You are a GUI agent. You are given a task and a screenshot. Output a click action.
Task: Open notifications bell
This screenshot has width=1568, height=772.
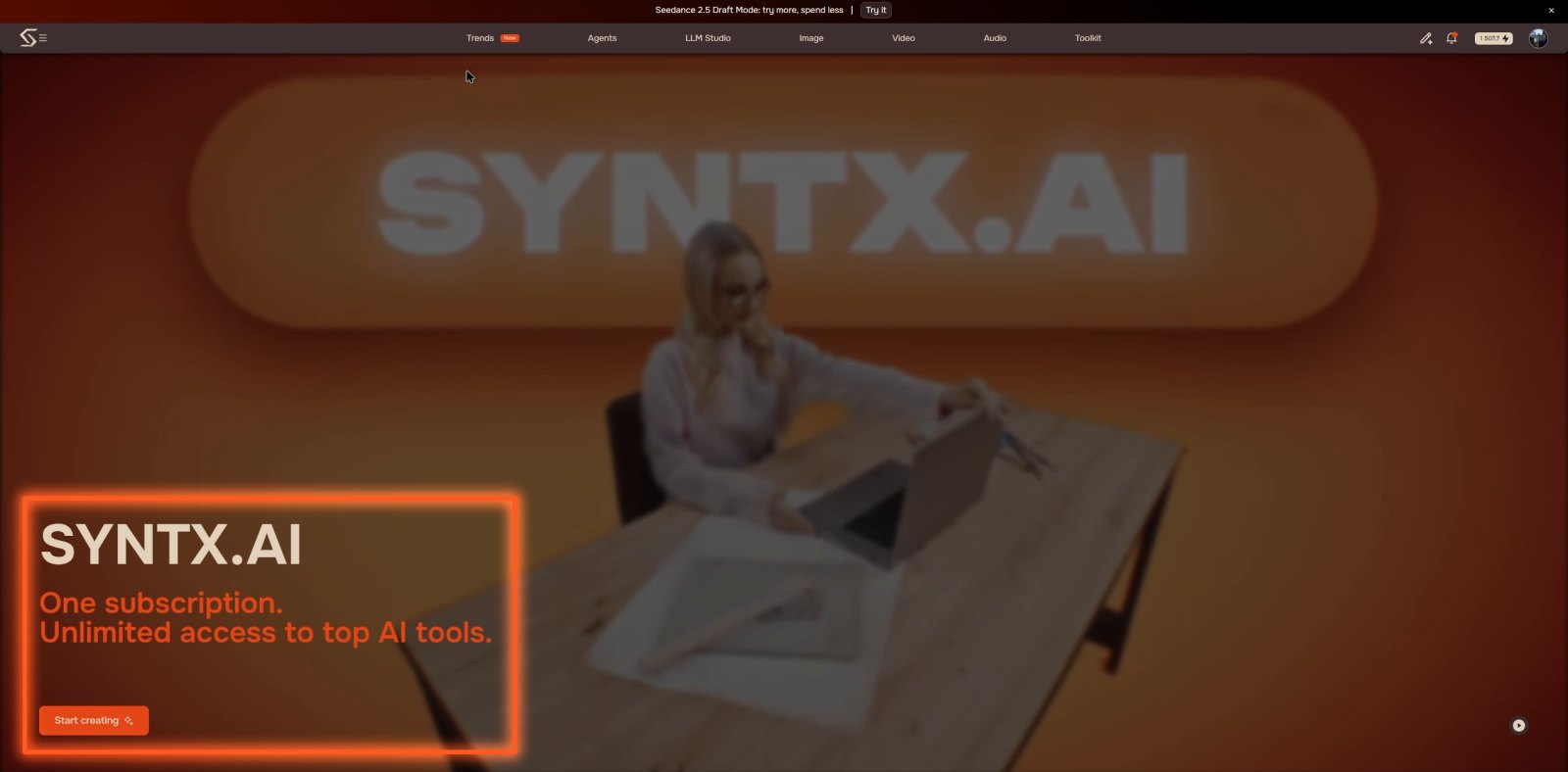point(1451,38)
